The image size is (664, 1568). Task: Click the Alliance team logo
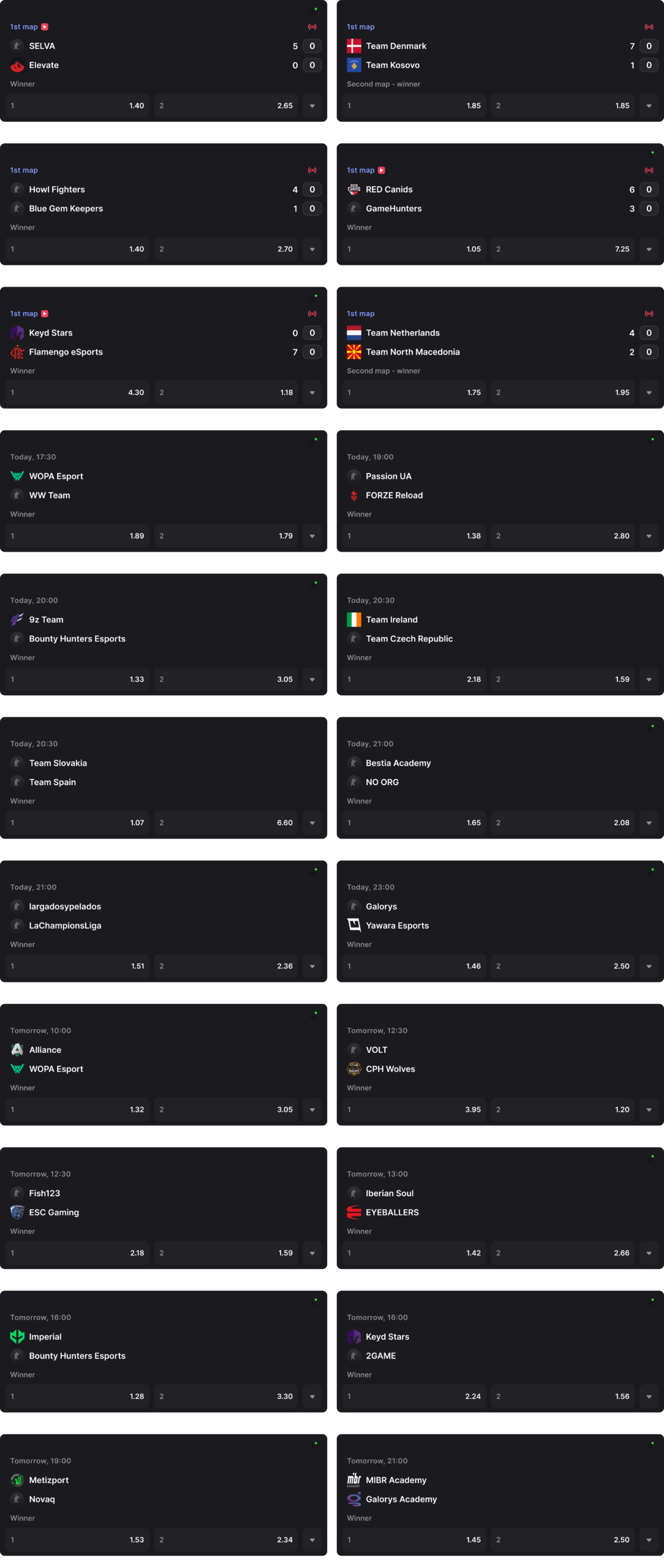(17, 1050)
